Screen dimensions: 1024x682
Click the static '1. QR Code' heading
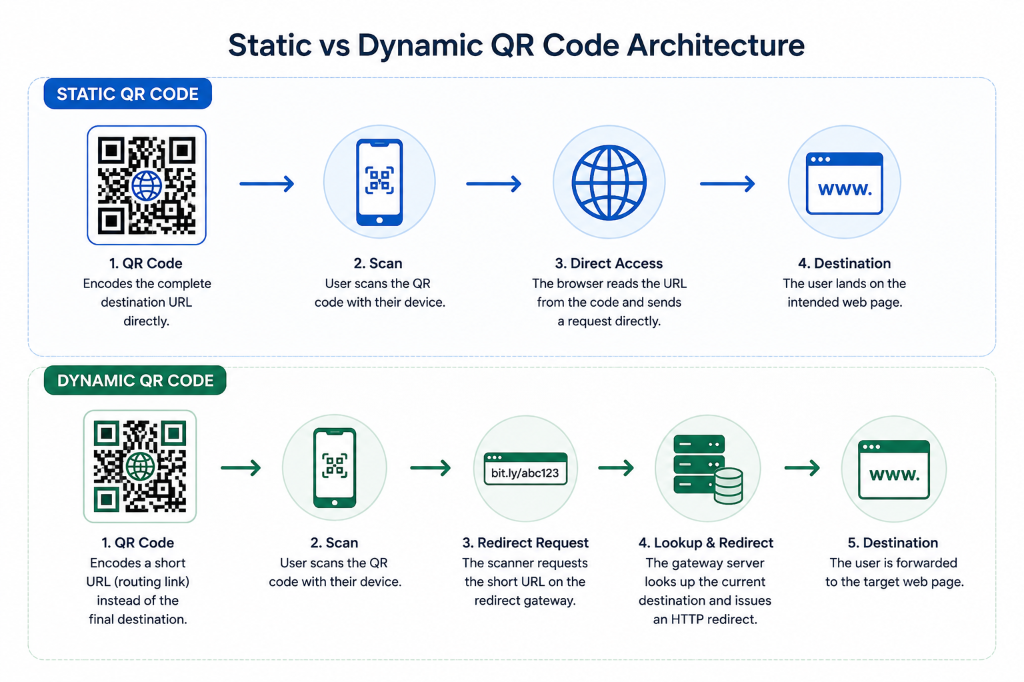pos(146,263)
